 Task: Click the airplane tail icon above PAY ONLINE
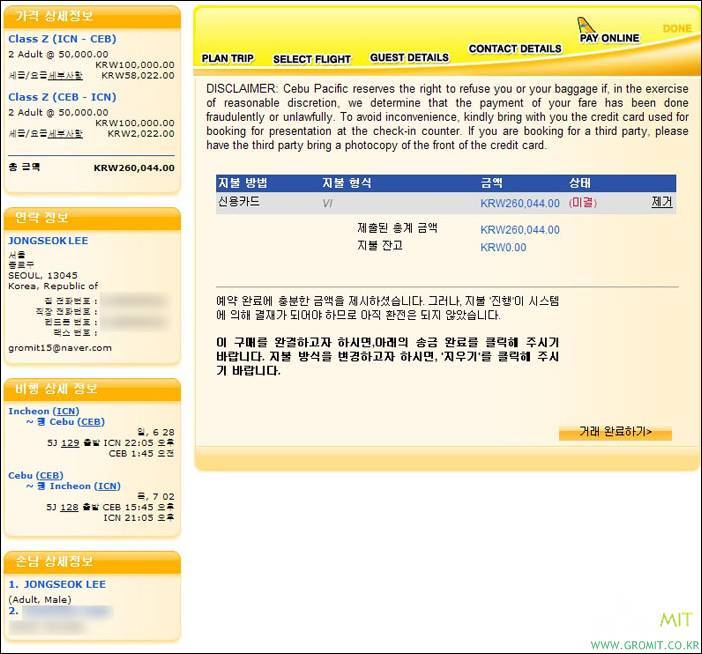586,25
